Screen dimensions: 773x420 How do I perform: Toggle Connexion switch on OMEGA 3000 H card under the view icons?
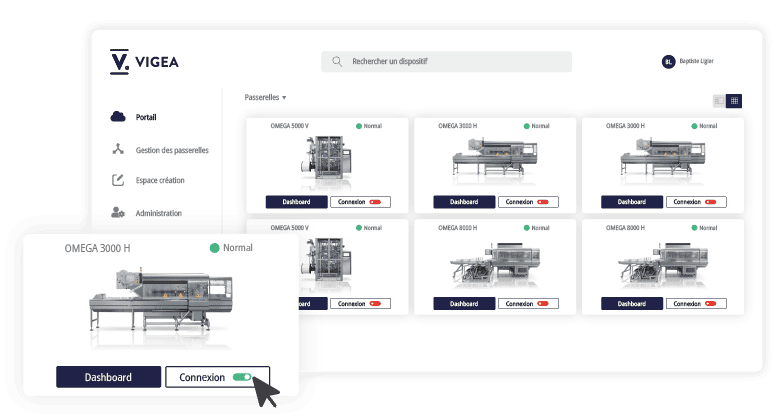point(710,202)
